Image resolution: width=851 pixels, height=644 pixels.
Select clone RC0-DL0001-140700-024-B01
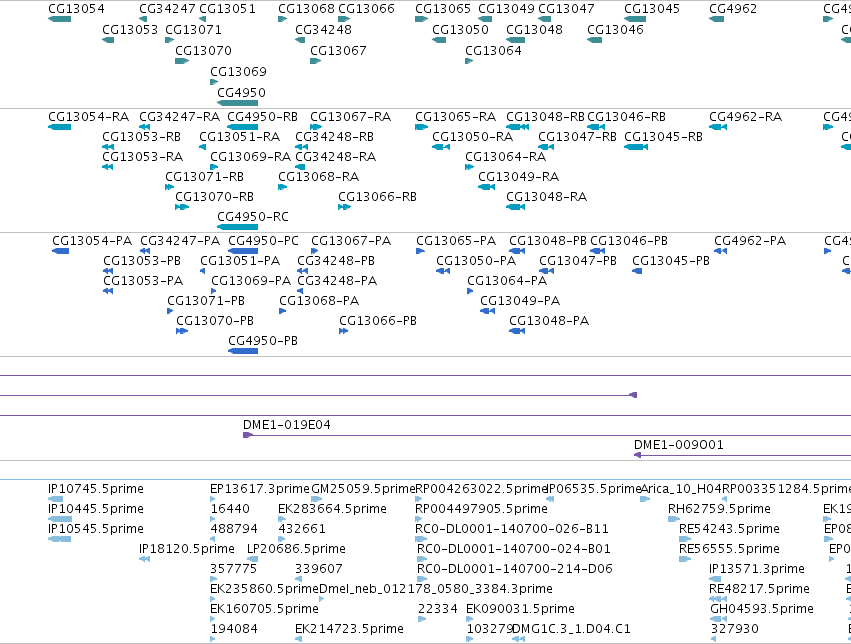422,559
